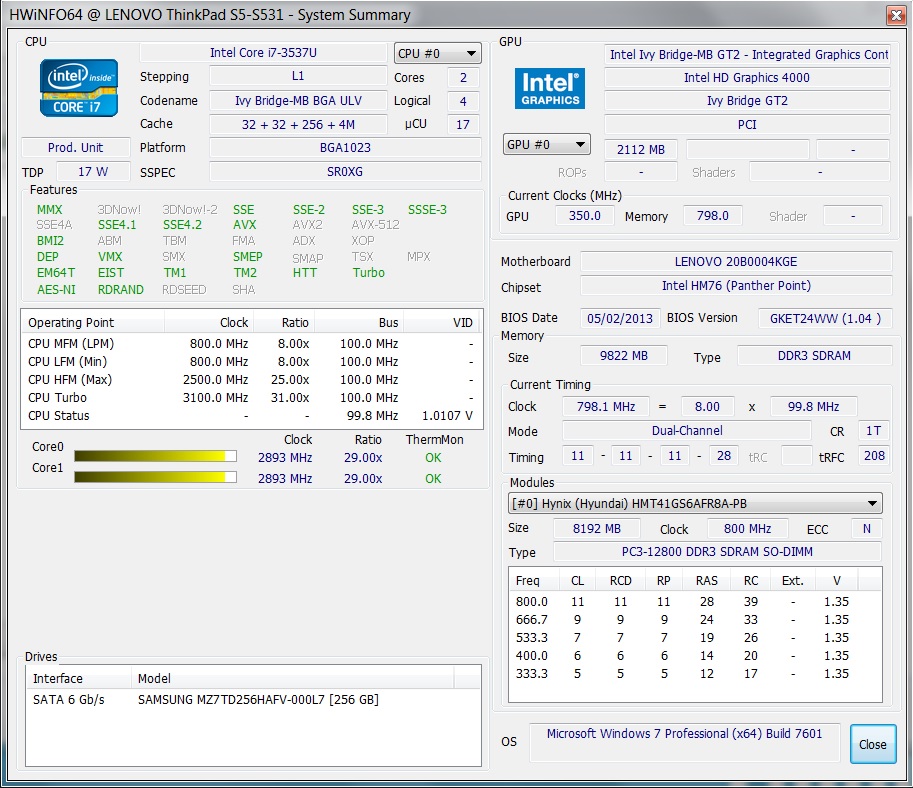Click Core1 ThermMon OK status
913x788 pixels.
coord(433,479)
